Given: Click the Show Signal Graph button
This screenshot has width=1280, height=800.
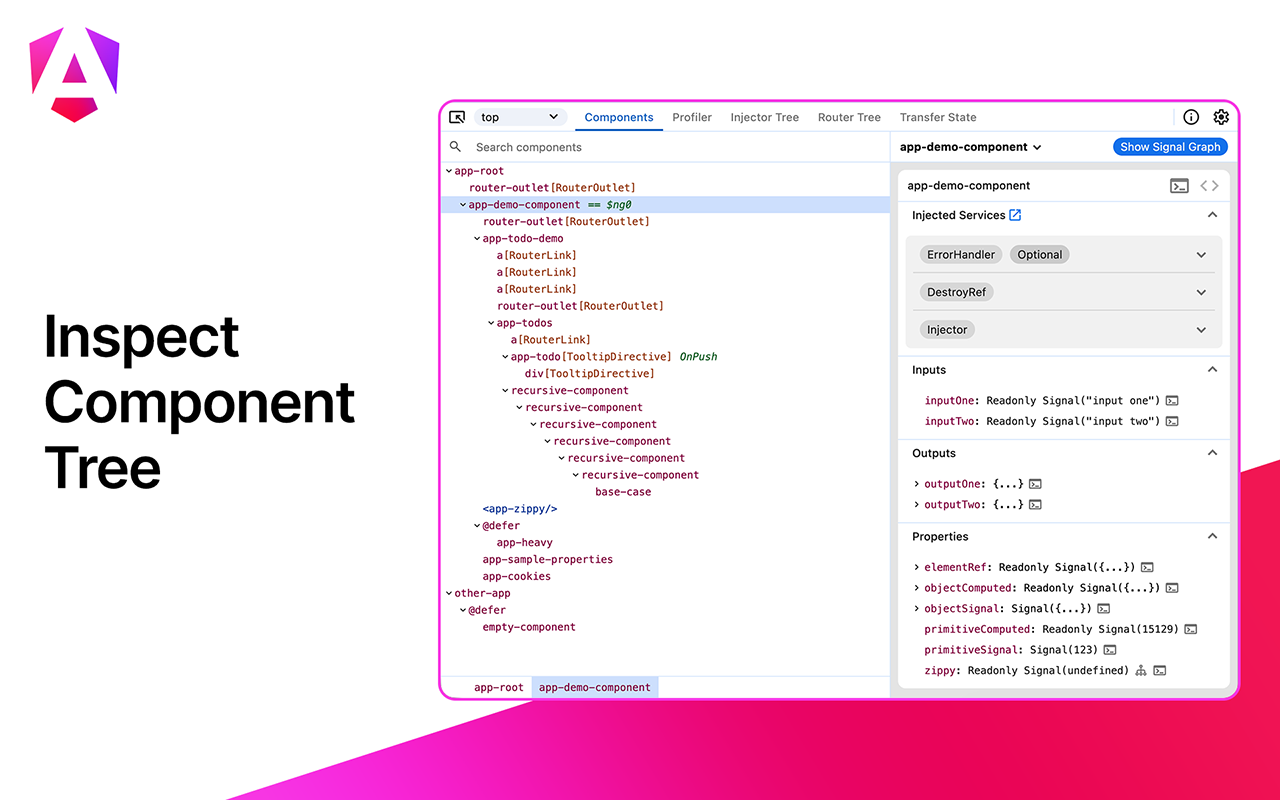Looking at the screenshot, I should pyautogui.click(x=1170, y=146).
